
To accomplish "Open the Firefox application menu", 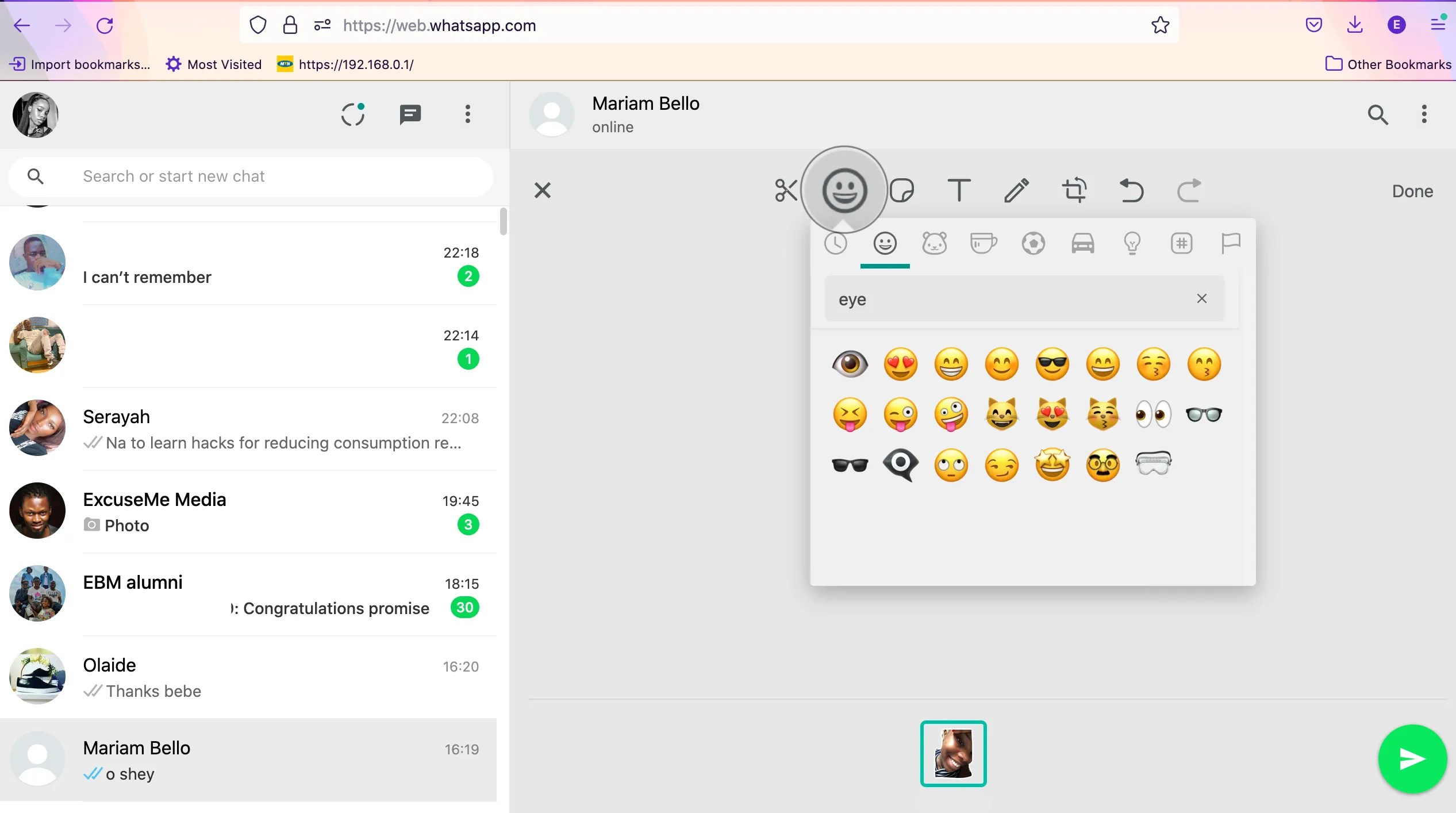I will tap(1439, 24).
